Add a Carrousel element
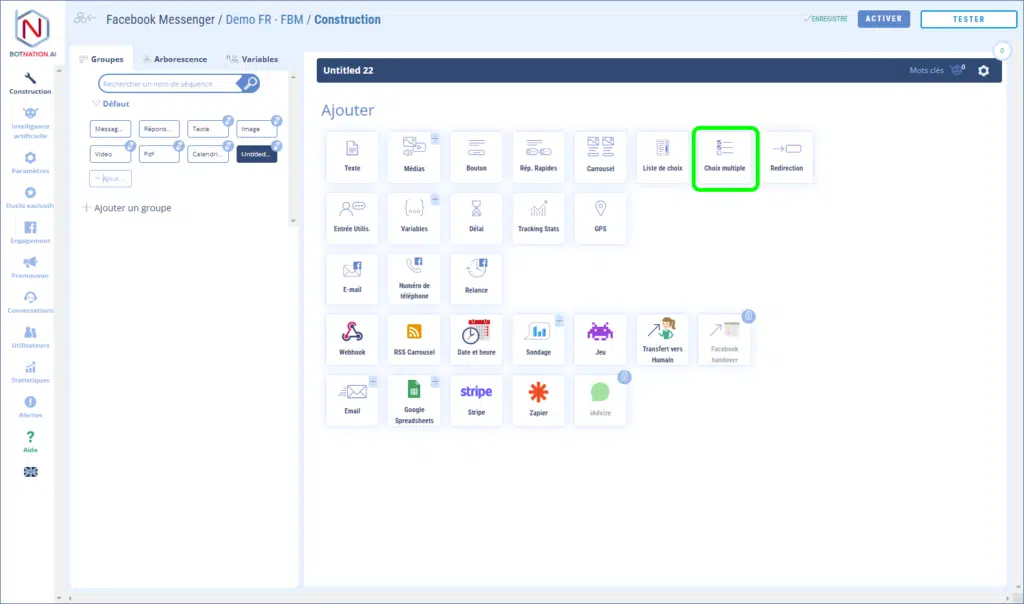Image resolution: width=1024 pixels, height=604 pixels. [x=600, y=156]
